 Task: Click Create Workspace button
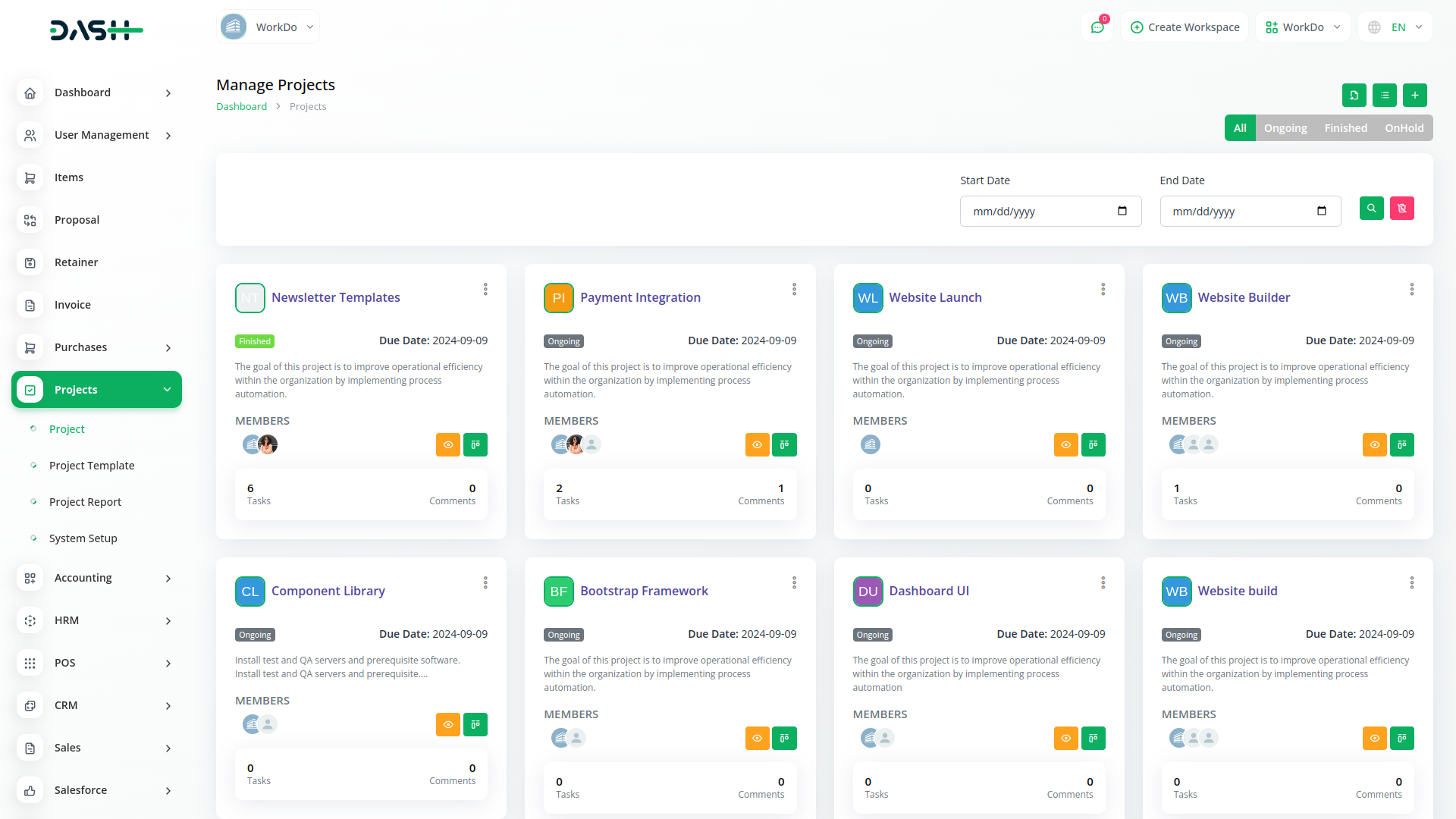(x=1185, y=27)
